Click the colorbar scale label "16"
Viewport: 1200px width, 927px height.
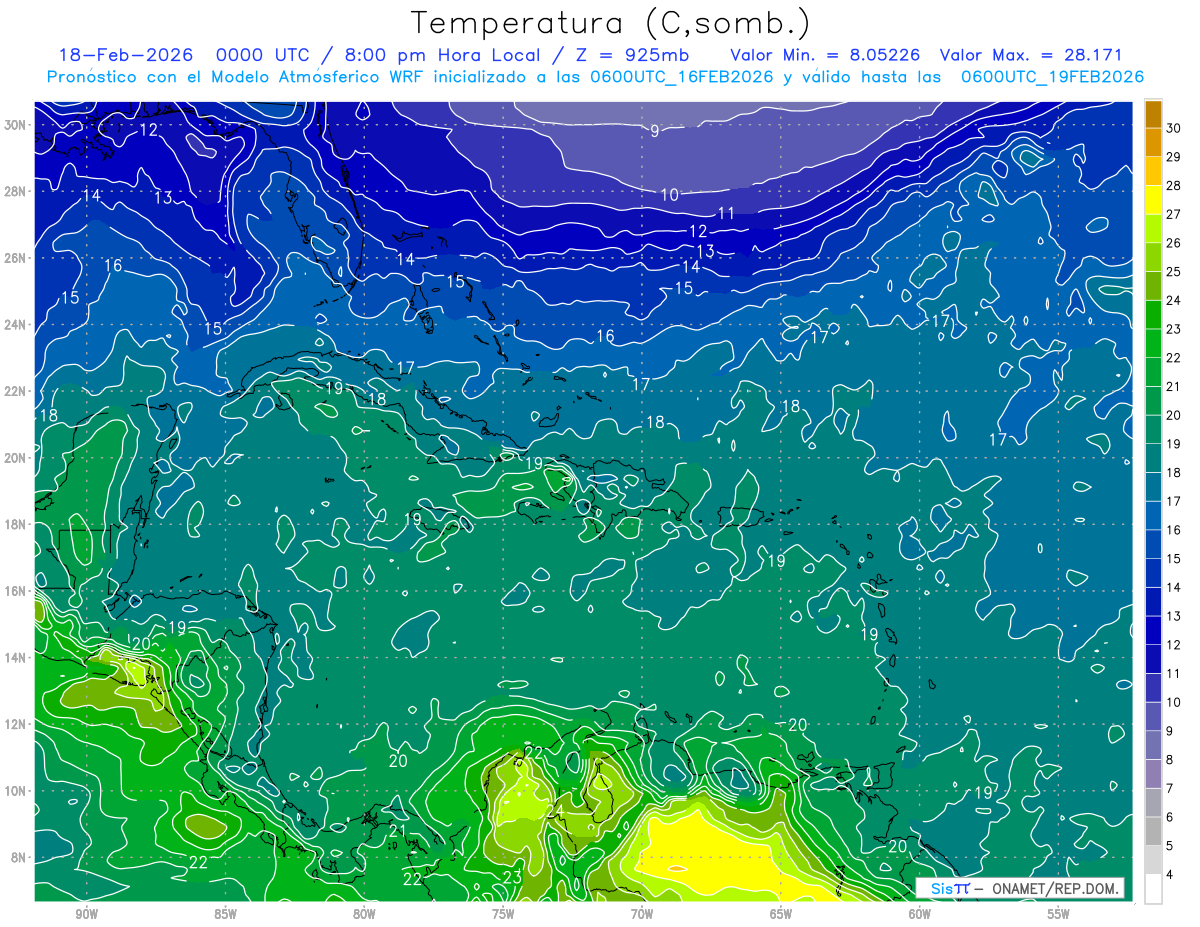(1174, 530)
